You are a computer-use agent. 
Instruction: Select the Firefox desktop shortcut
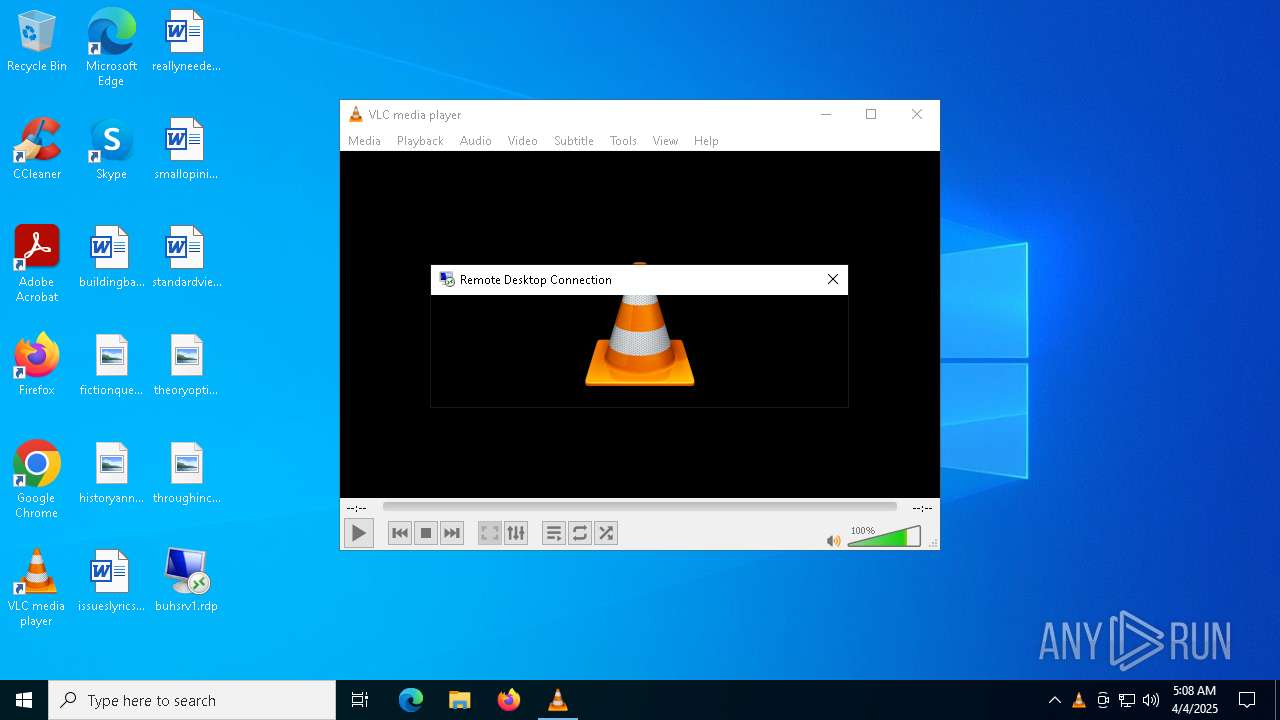coord(37,366)
